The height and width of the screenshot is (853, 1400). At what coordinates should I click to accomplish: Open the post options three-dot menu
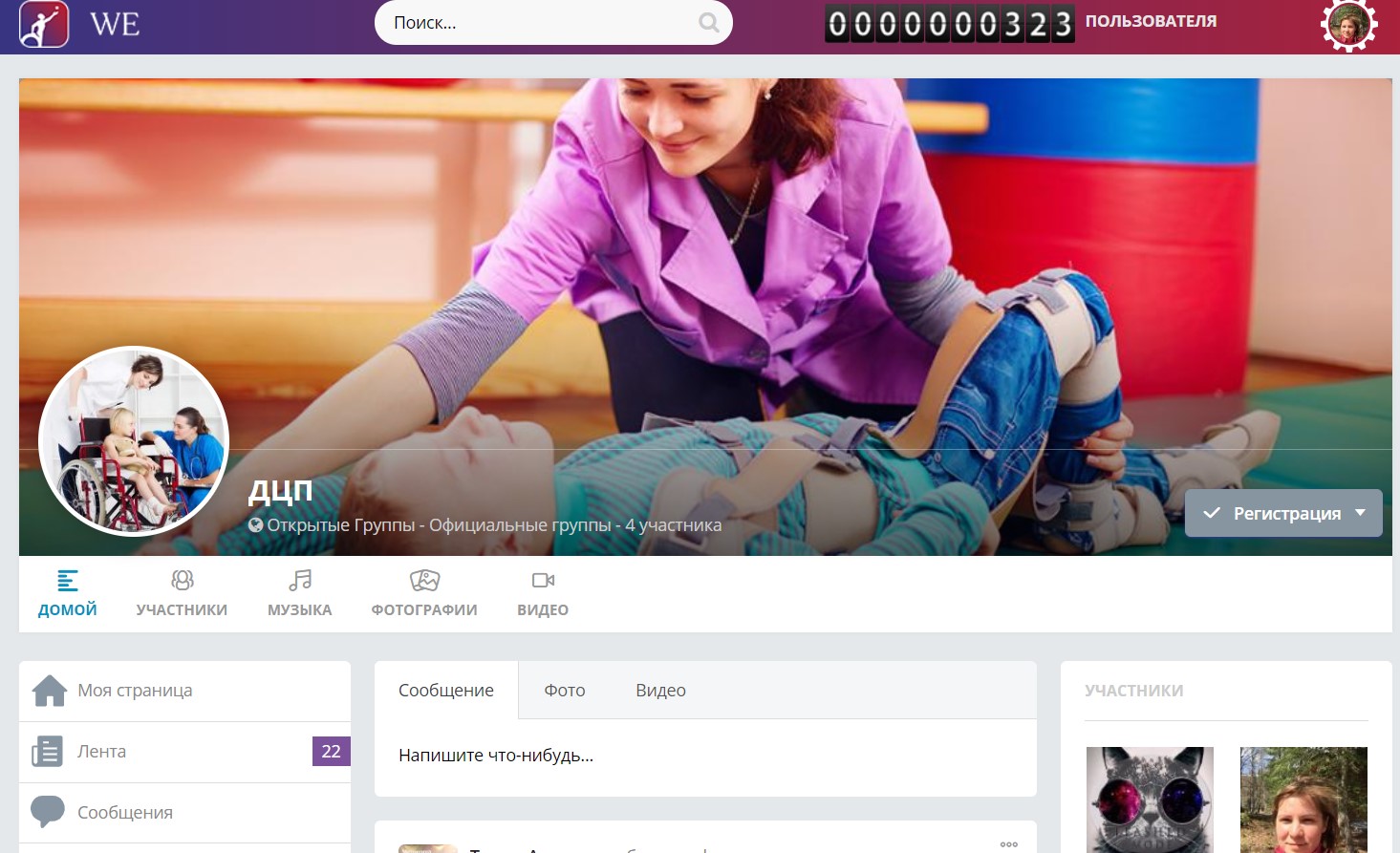pos(1008,843)
